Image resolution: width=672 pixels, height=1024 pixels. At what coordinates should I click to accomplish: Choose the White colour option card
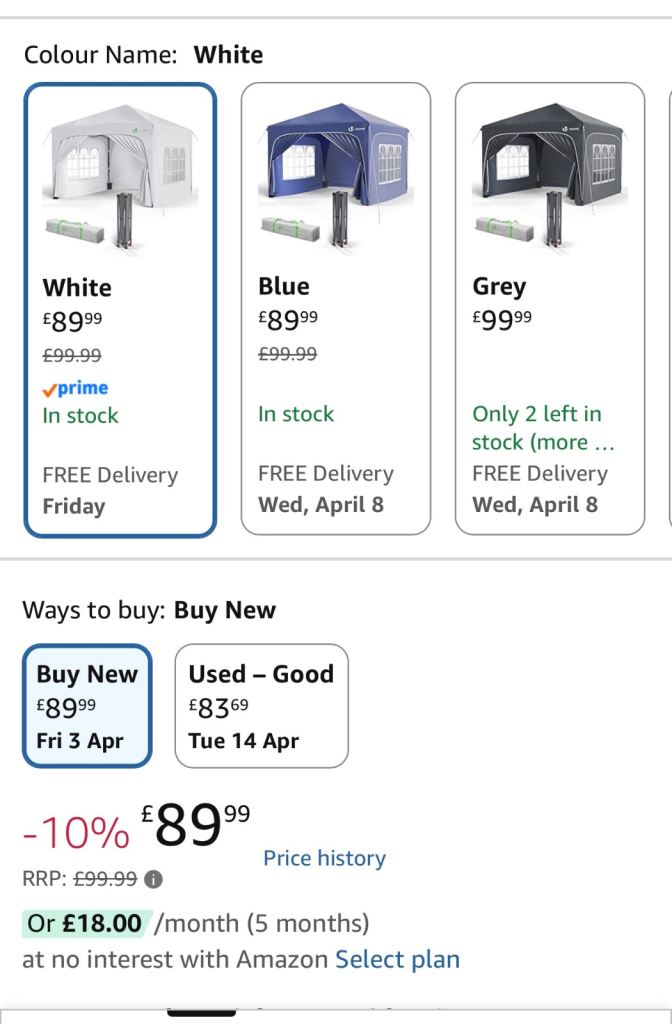pos(119,310)
